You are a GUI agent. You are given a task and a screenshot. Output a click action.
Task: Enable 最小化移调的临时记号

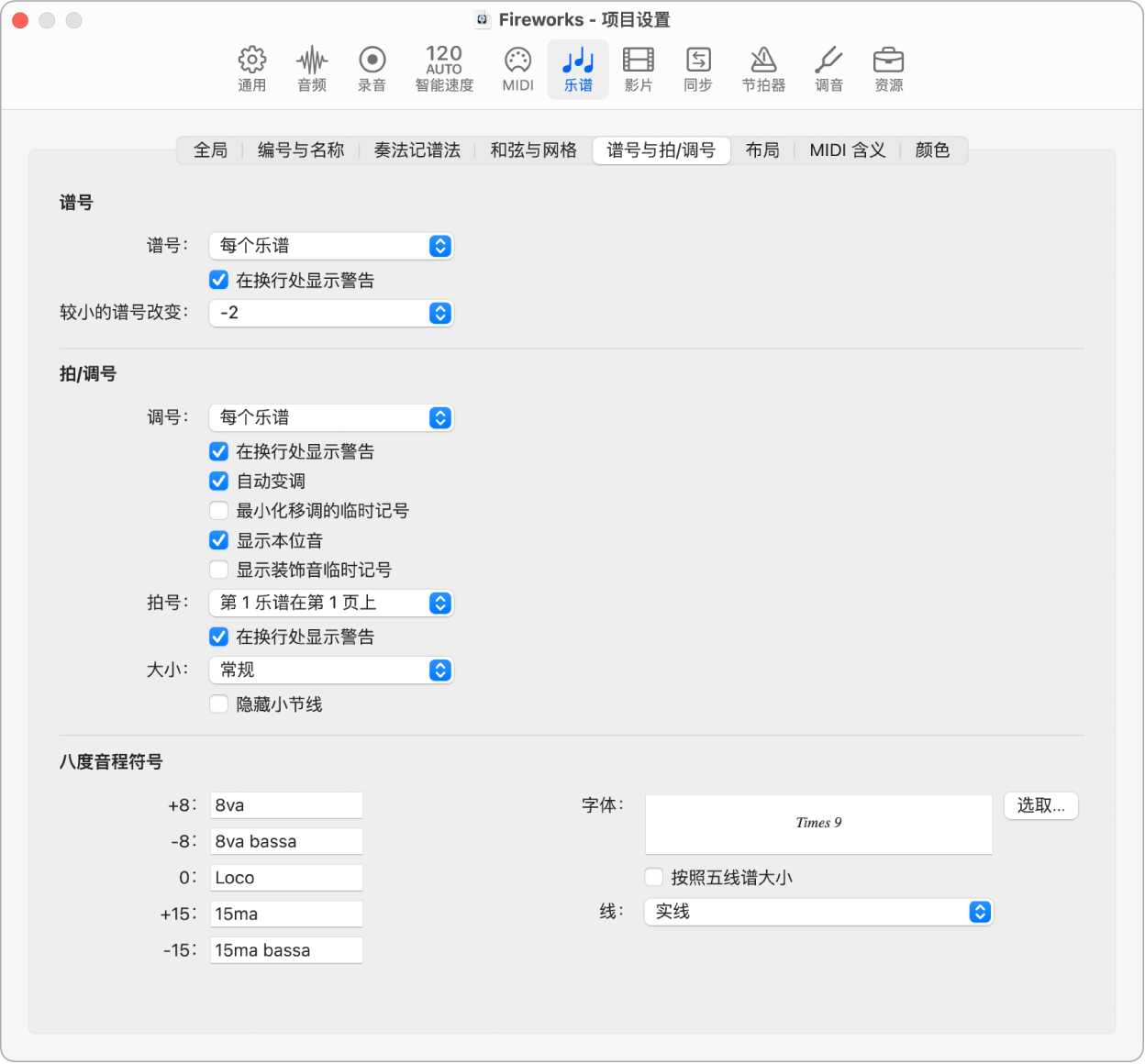click(218, 510)
